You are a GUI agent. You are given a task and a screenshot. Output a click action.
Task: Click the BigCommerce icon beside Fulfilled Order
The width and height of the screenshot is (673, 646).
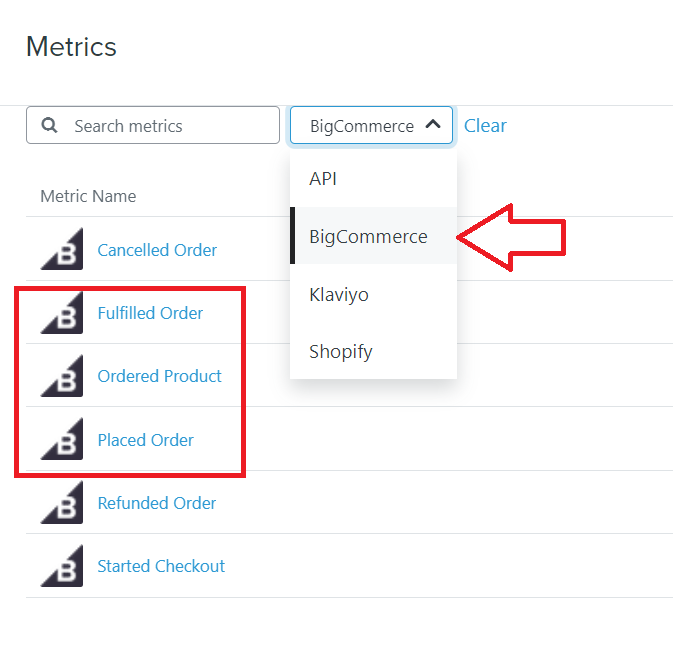(62, 312)
